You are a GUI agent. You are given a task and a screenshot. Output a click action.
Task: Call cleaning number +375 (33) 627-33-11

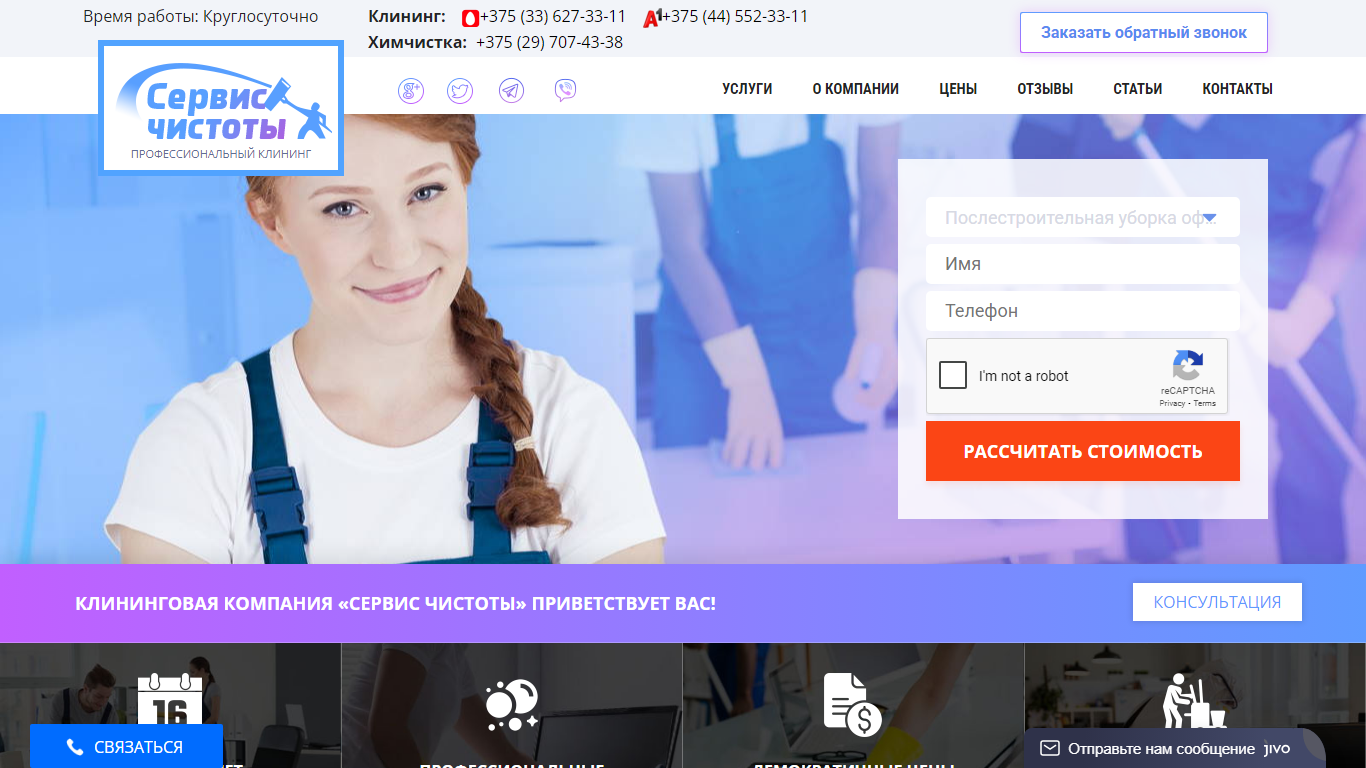(553, 17)
